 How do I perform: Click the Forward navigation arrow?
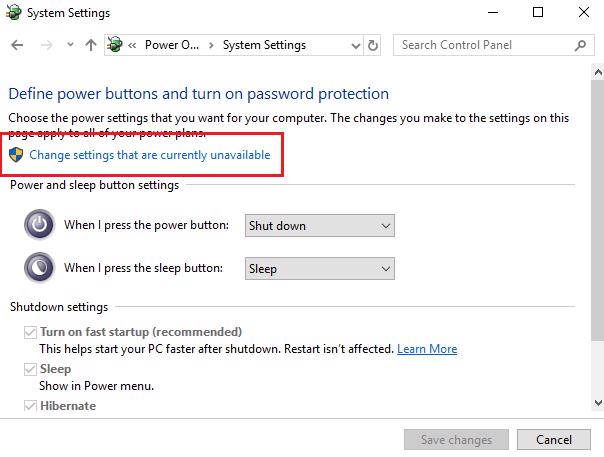45,45
